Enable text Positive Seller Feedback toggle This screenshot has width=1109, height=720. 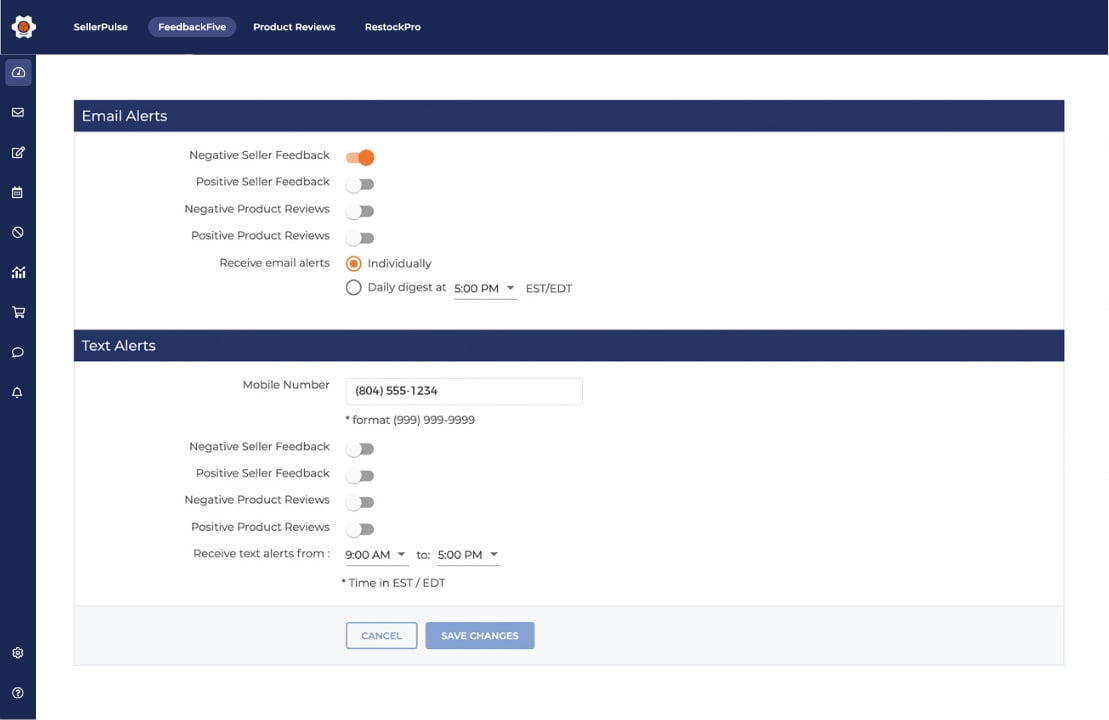[360, 475]
